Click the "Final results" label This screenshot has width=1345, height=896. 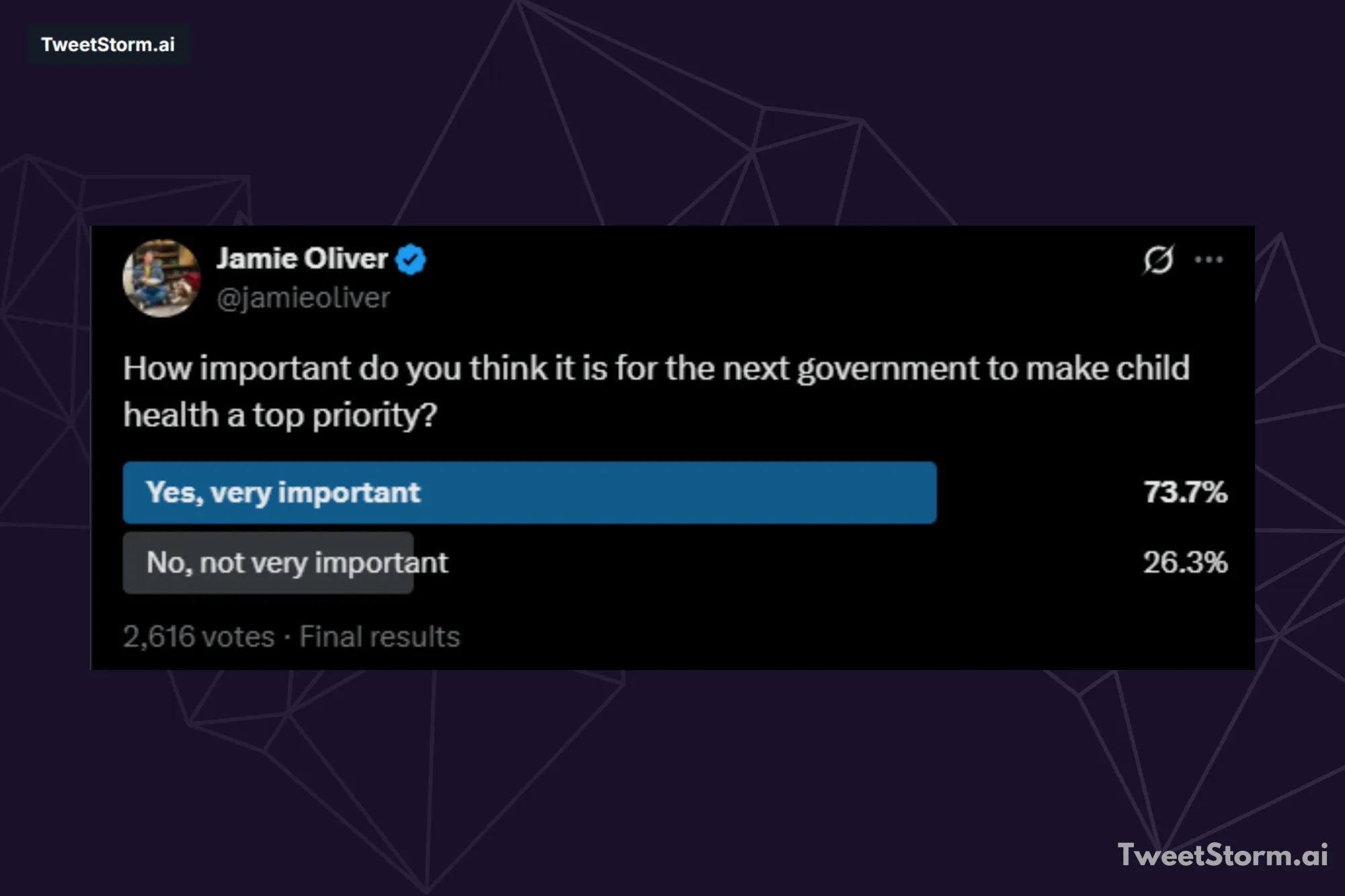379,637
